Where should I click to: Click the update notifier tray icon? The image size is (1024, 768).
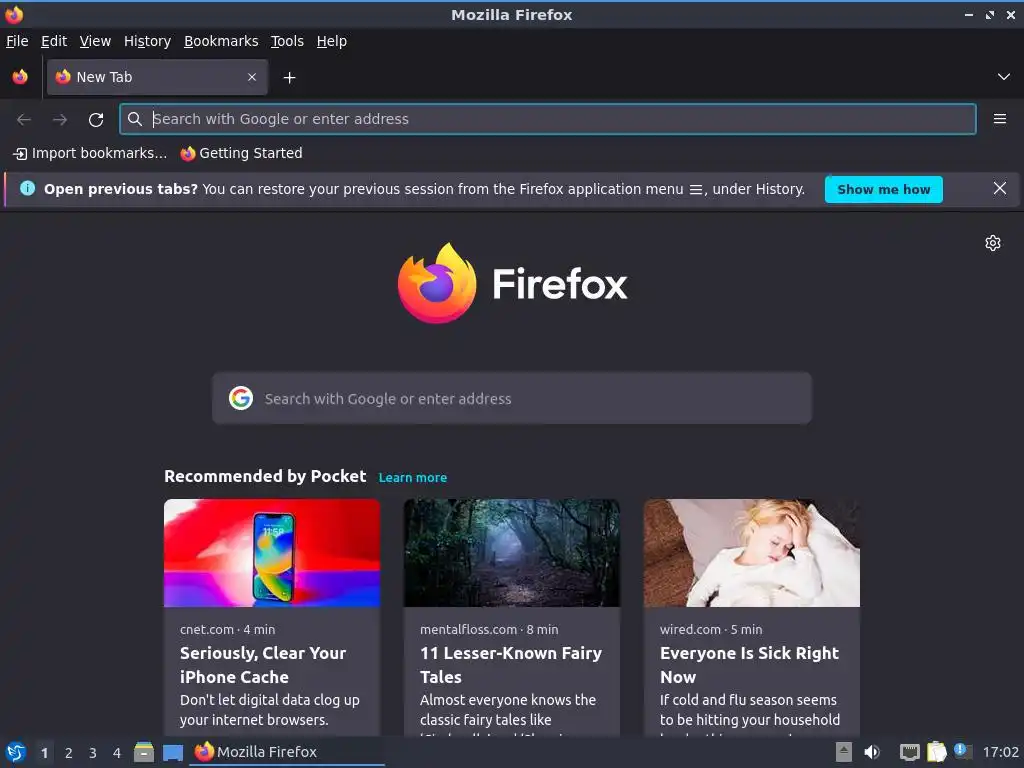click(963, 750)
